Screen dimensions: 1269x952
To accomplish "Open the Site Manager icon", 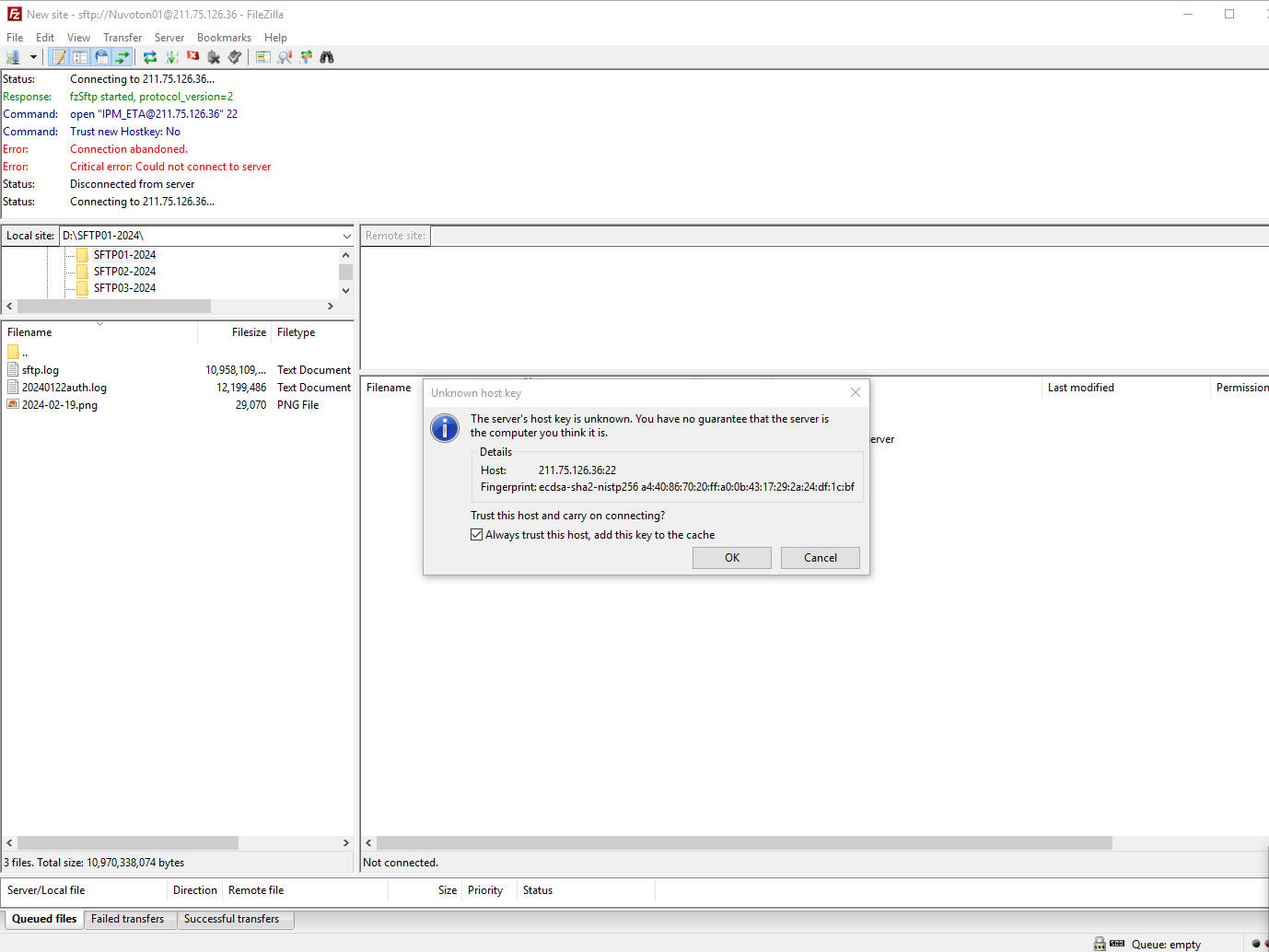I will click(14, 57).
